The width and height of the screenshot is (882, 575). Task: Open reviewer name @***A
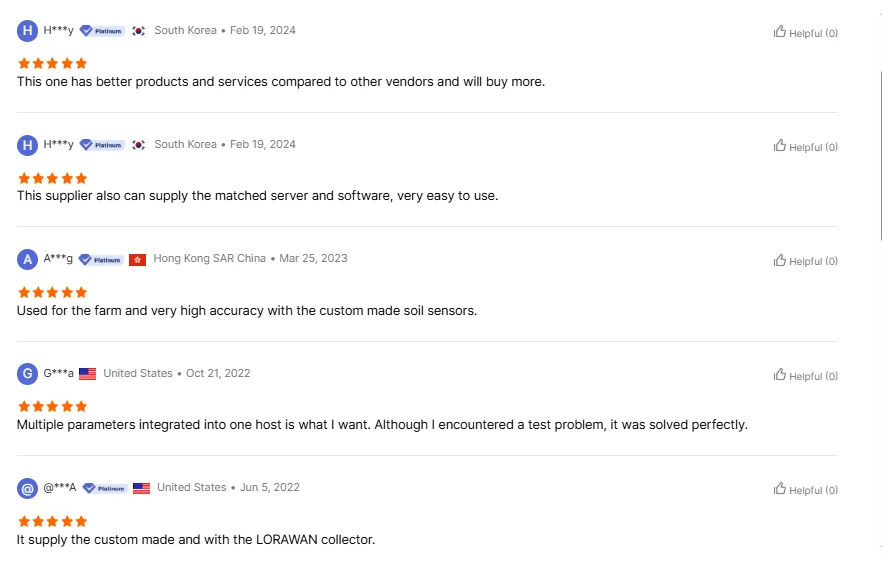point(60,488)
